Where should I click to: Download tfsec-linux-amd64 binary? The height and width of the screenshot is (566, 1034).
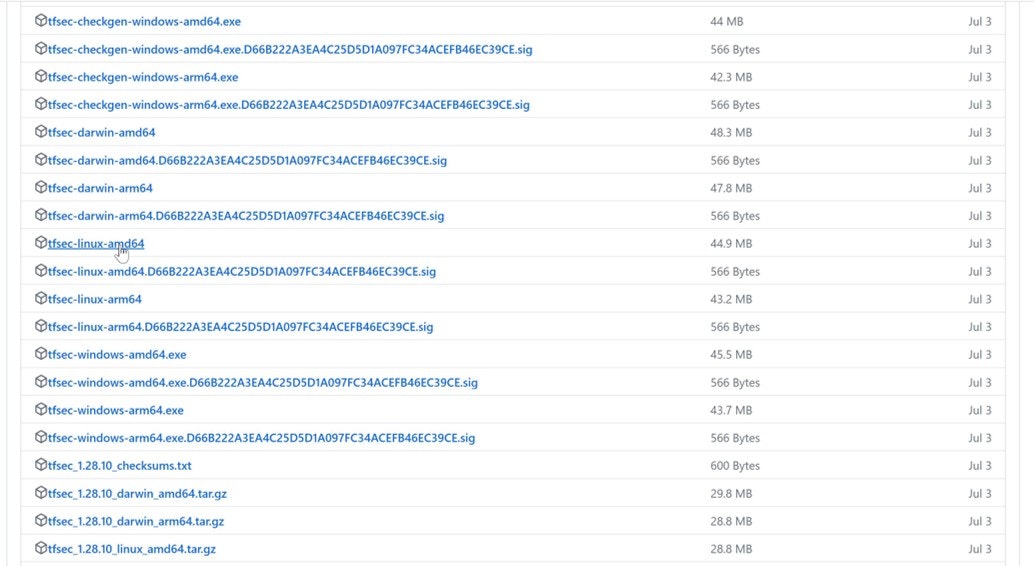96,243
